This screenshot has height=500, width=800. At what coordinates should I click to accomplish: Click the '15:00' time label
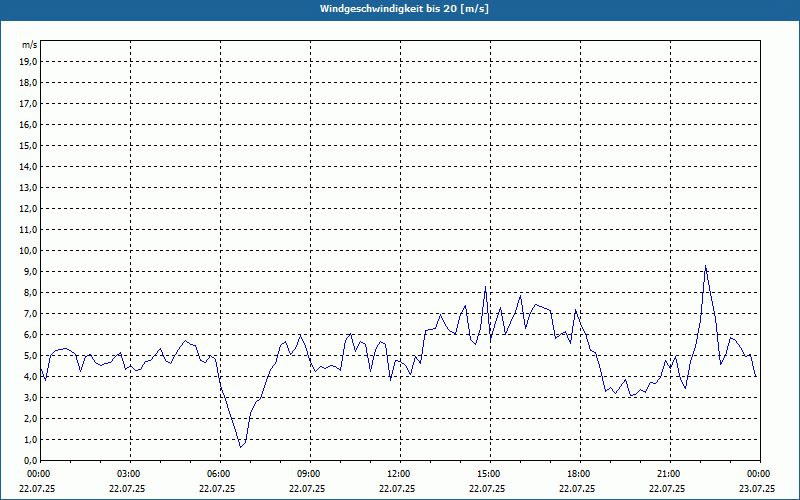[x=490, y=474]
